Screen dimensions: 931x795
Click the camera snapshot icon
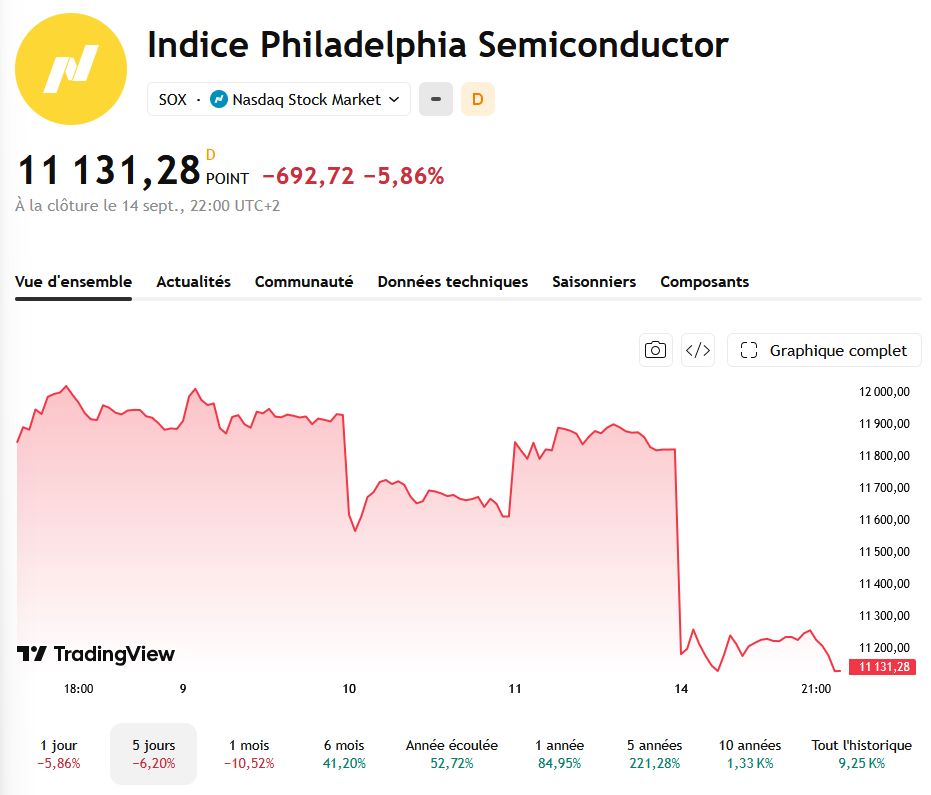pos(656,350)
